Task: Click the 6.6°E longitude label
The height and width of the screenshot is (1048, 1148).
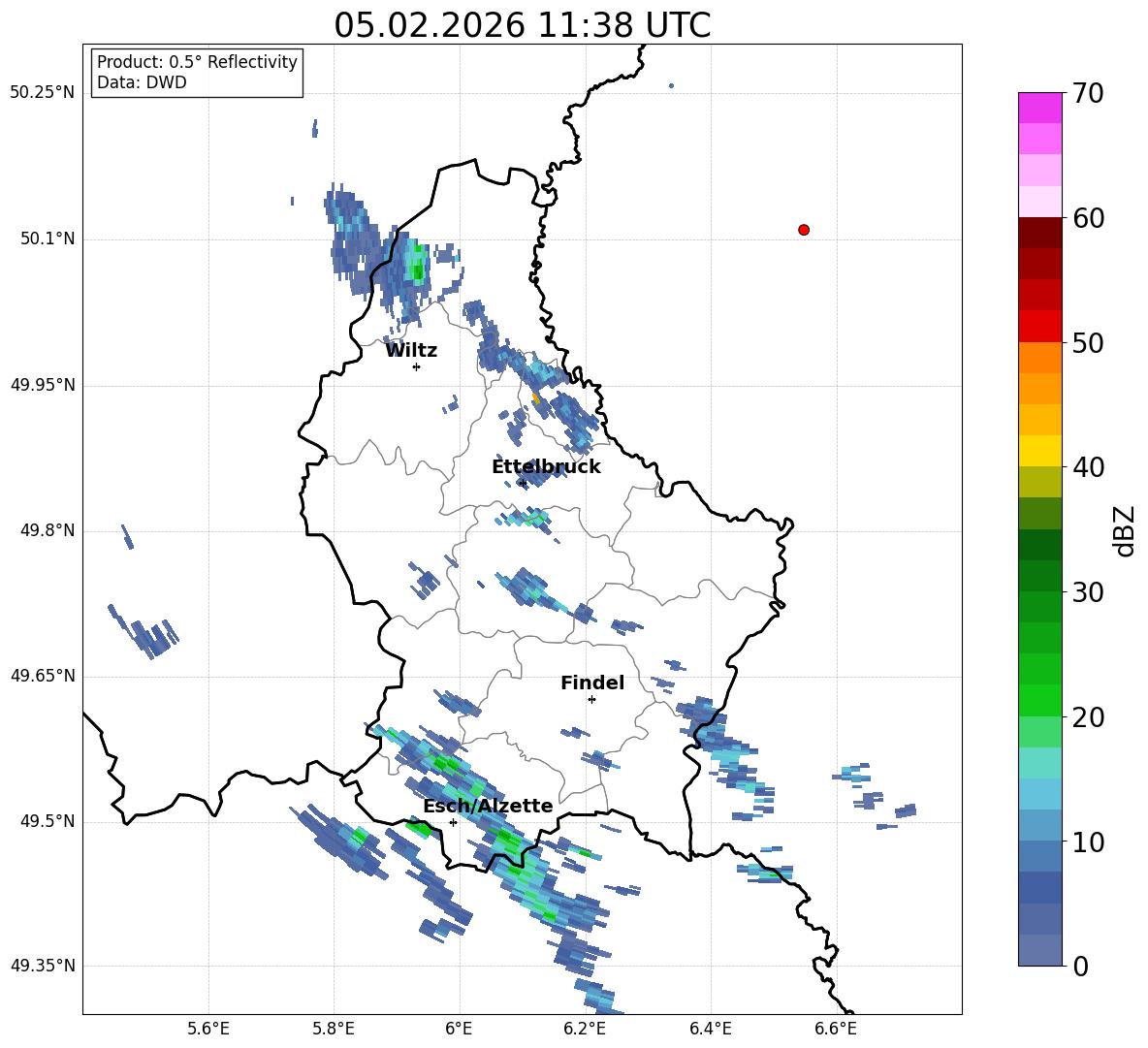Action: point(836,1029)
